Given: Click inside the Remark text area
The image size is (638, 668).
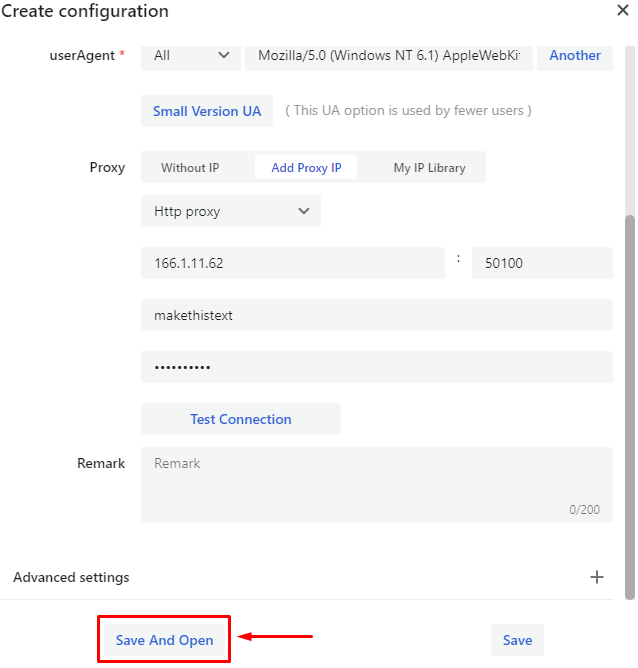Looking at the screenshot, I should [376, 484].
